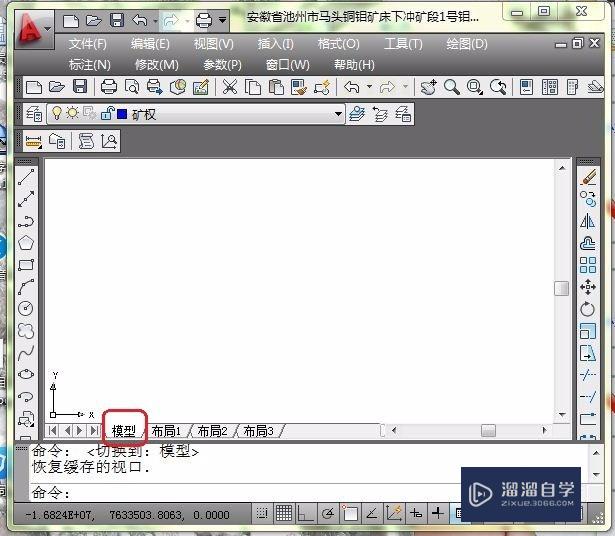Select the Circle tool
This screenshot has height=536, width=615.
coord(26,309)
